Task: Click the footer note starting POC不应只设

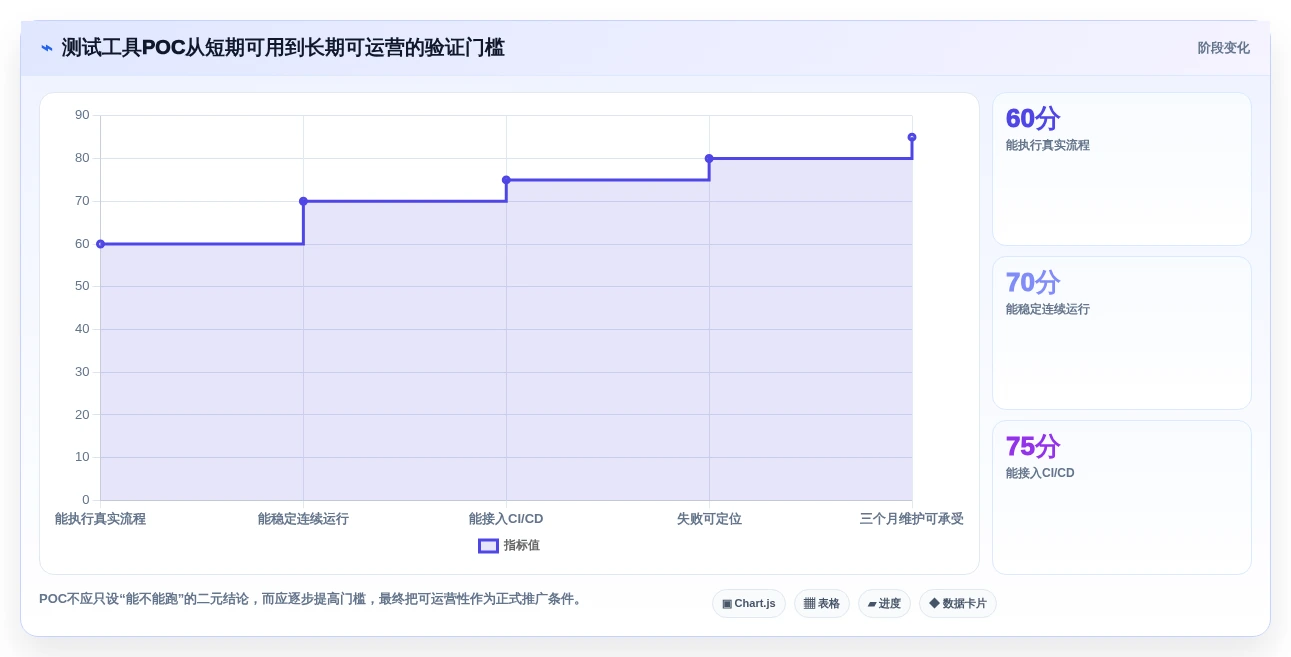Action: 312,599
